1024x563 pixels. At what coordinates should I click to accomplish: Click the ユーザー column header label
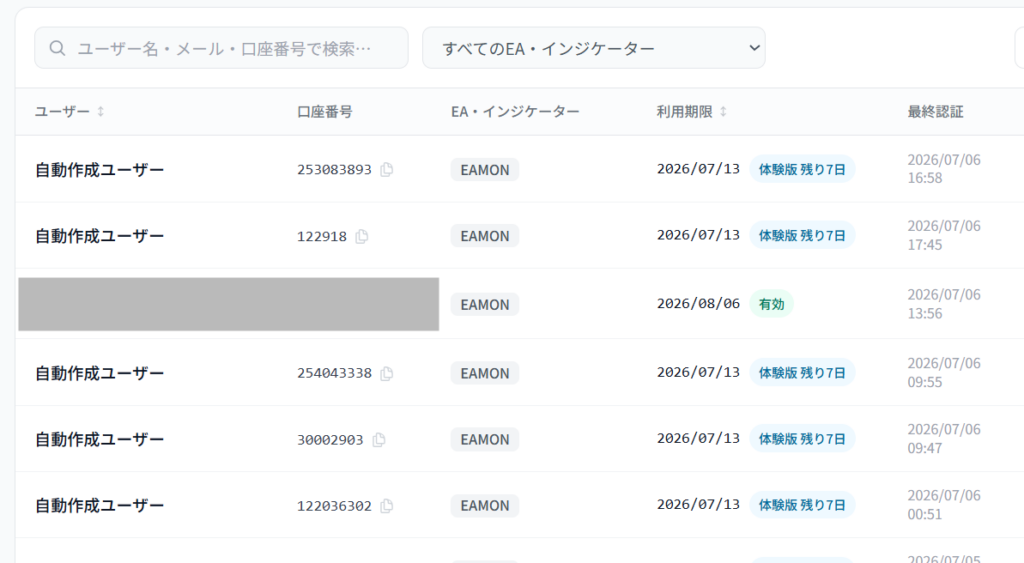[x=62, y=112]
